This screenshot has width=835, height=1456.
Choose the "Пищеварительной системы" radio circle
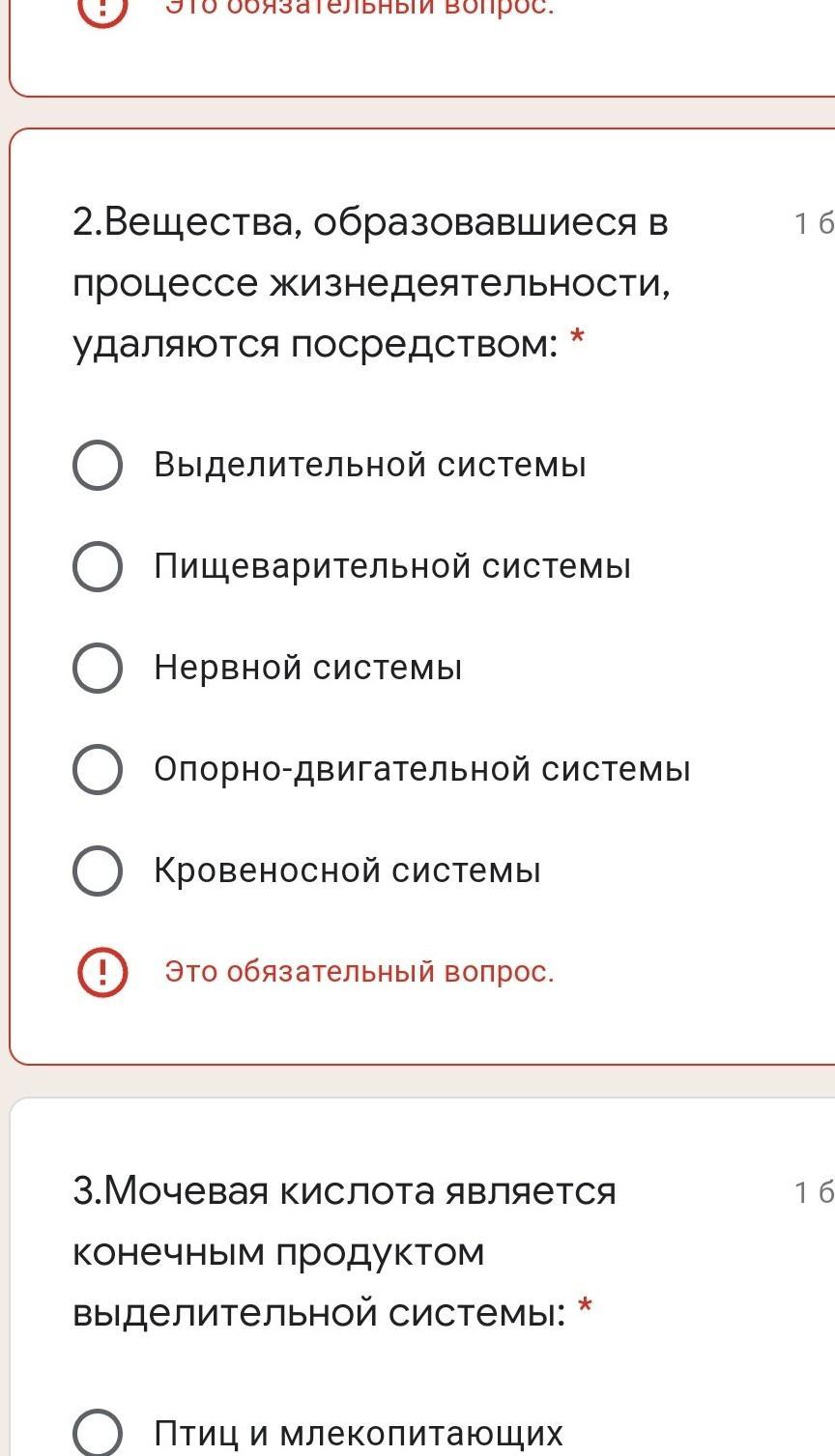click(98, 566)
